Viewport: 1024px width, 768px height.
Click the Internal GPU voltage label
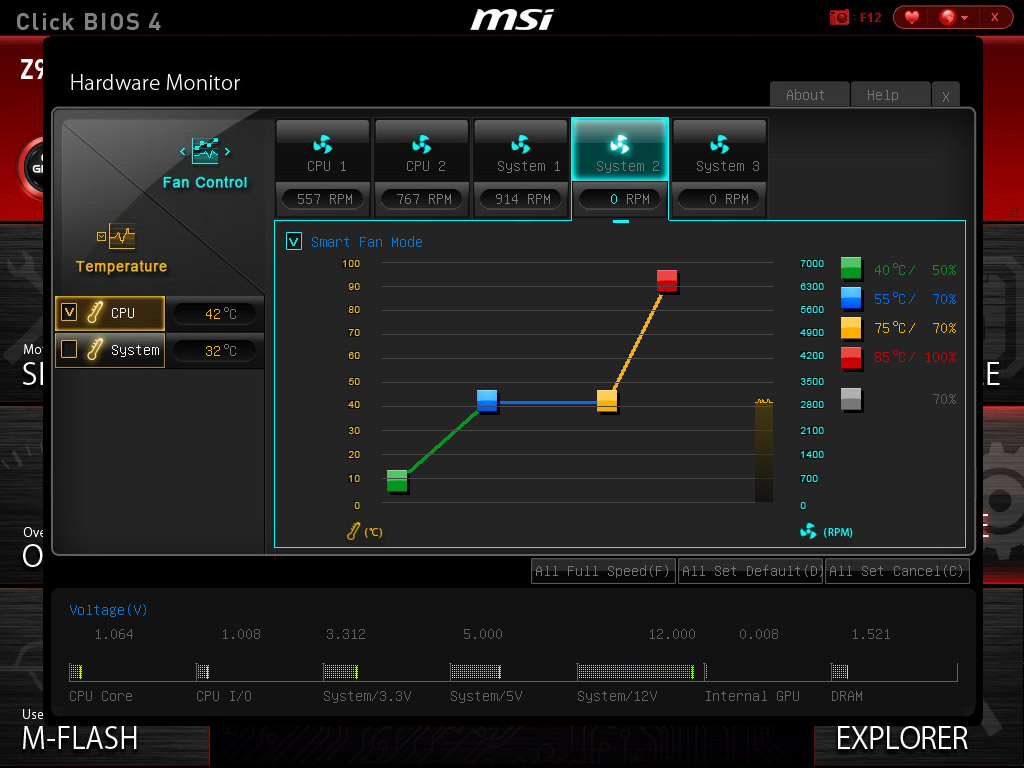(x=752, y=696)
